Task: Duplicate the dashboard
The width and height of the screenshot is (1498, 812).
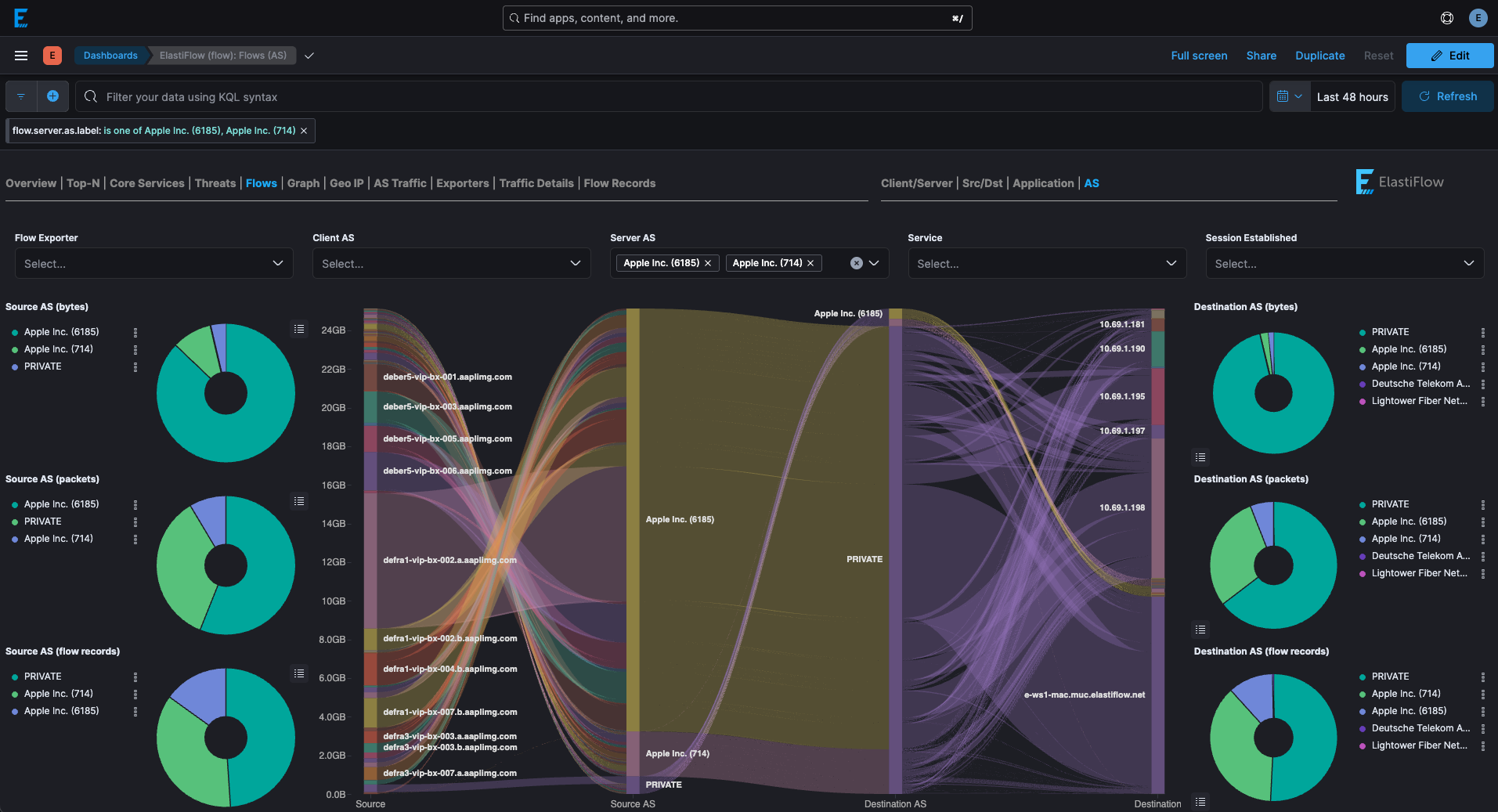Action: tap(1319, 56)
